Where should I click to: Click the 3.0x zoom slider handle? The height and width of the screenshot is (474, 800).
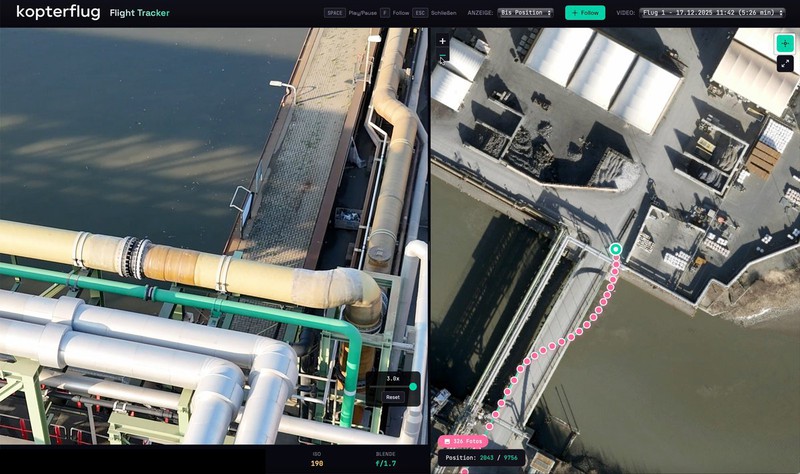(413, 386)
